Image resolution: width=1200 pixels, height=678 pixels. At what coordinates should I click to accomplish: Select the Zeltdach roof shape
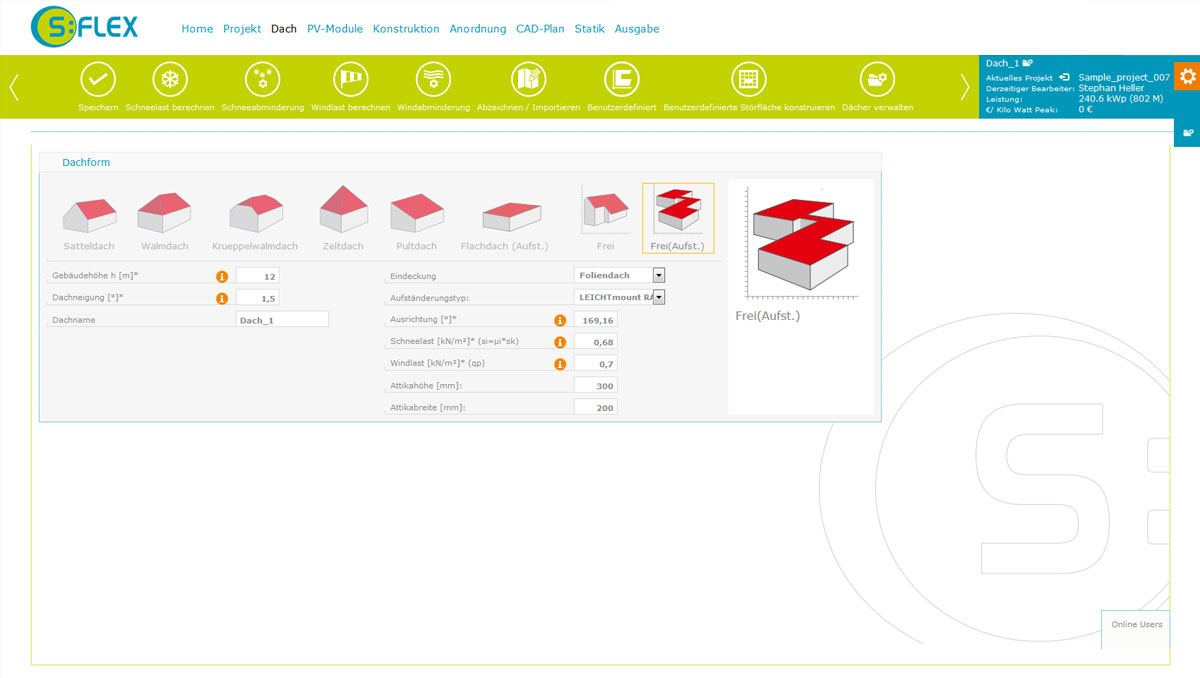(x=343, y=219)
